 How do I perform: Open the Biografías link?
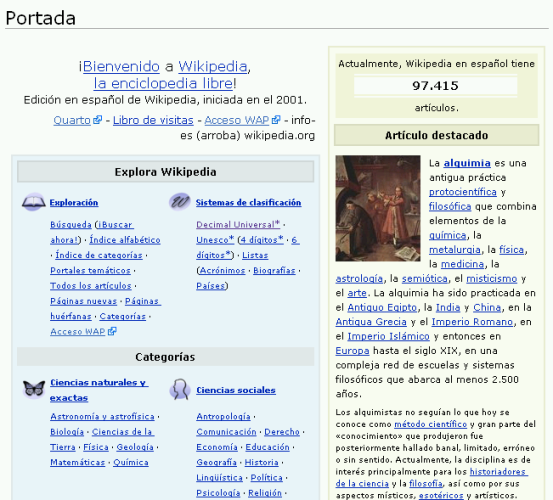tap(274, 270)
